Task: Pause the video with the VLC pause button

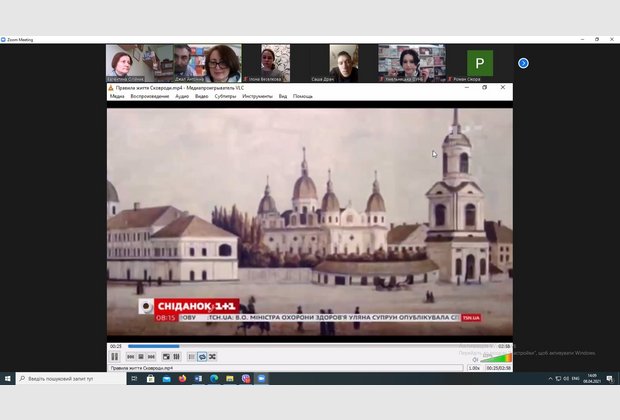Action: (x=114, y=356)
